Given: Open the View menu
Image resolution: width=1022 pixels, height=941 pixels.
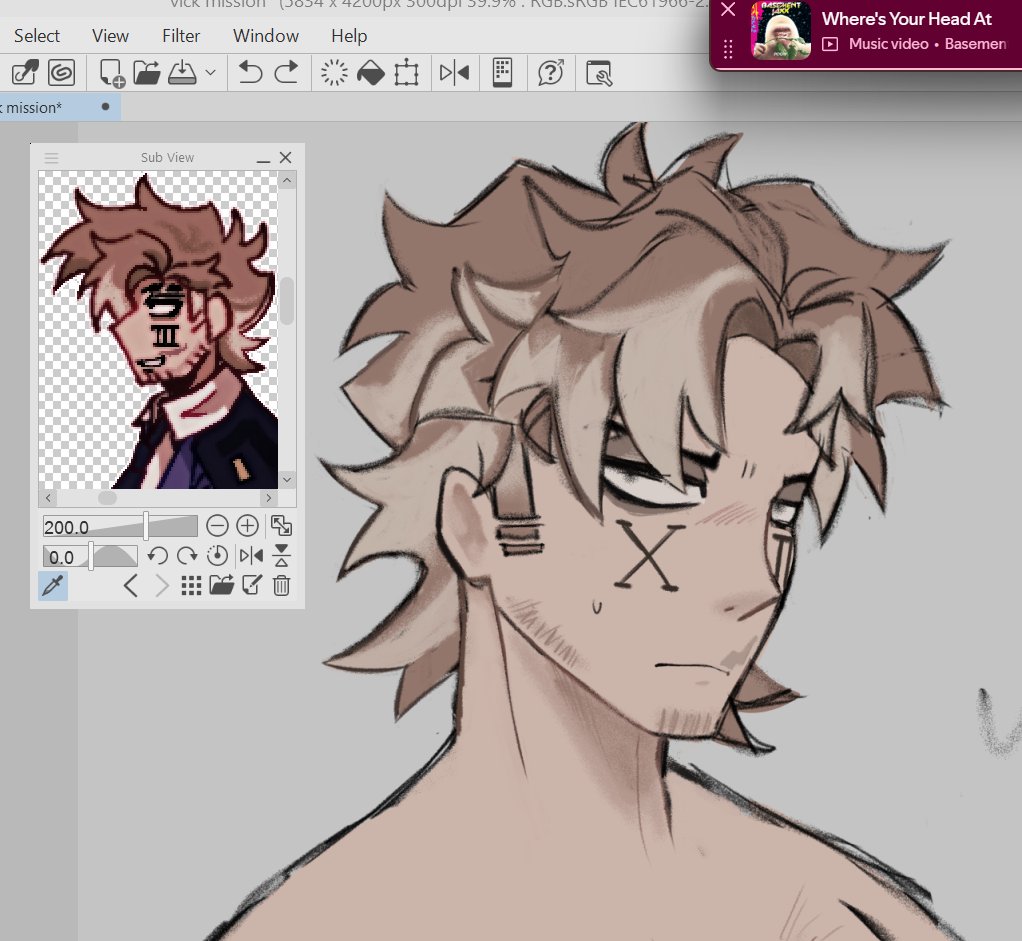Looking at the screenshot, I should click(110, 36).
